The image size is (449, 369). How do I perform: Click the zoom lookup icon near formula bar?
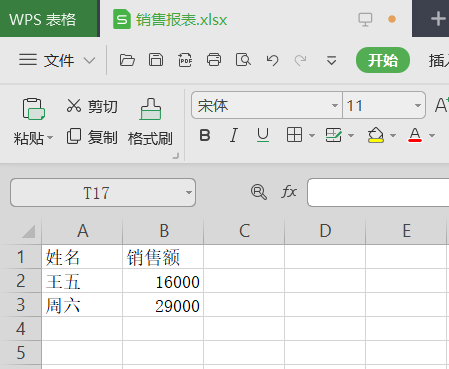[259, 192]
